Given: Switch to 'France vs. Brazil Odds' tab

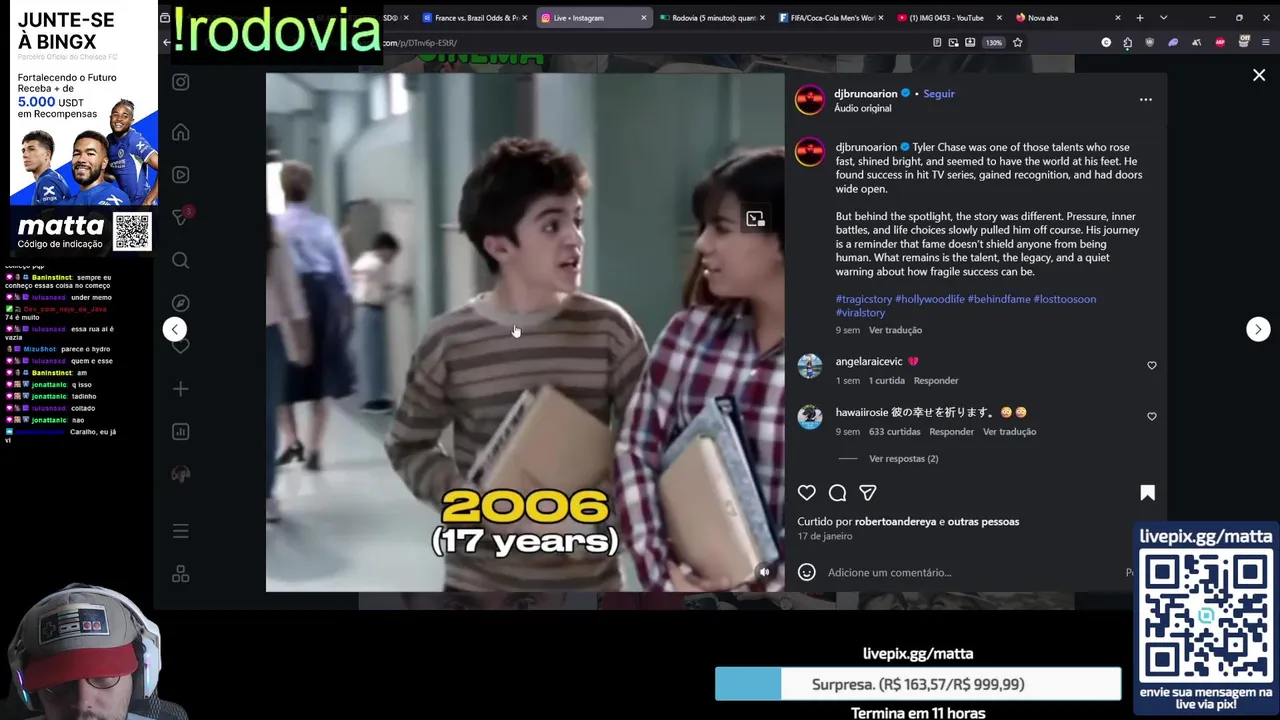Looking at the screenshot, I should point(477,18).
